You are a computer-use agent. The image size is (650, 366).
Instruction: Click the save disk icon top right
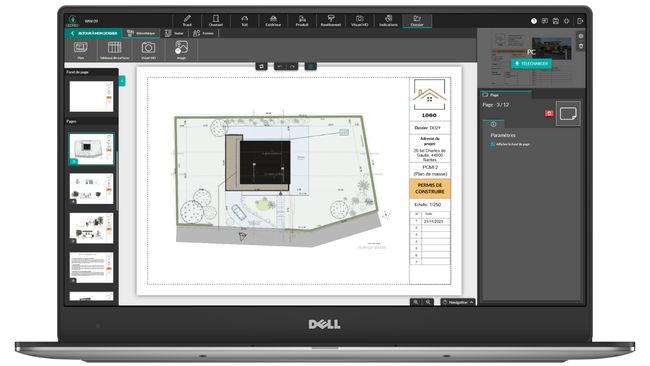556,21
